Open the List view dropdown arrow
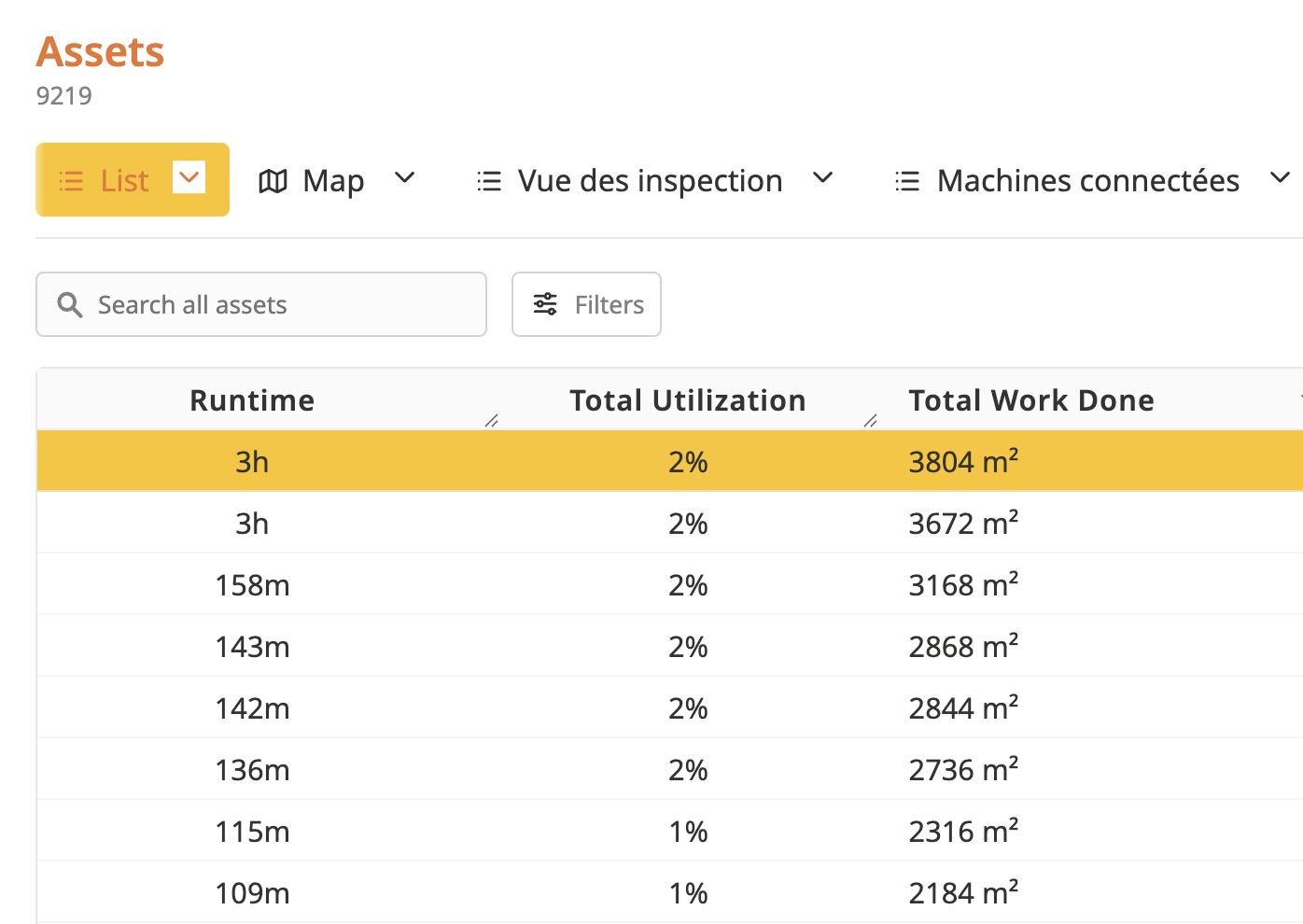Screen dimensions: 1303x924 tap(189, 177)
